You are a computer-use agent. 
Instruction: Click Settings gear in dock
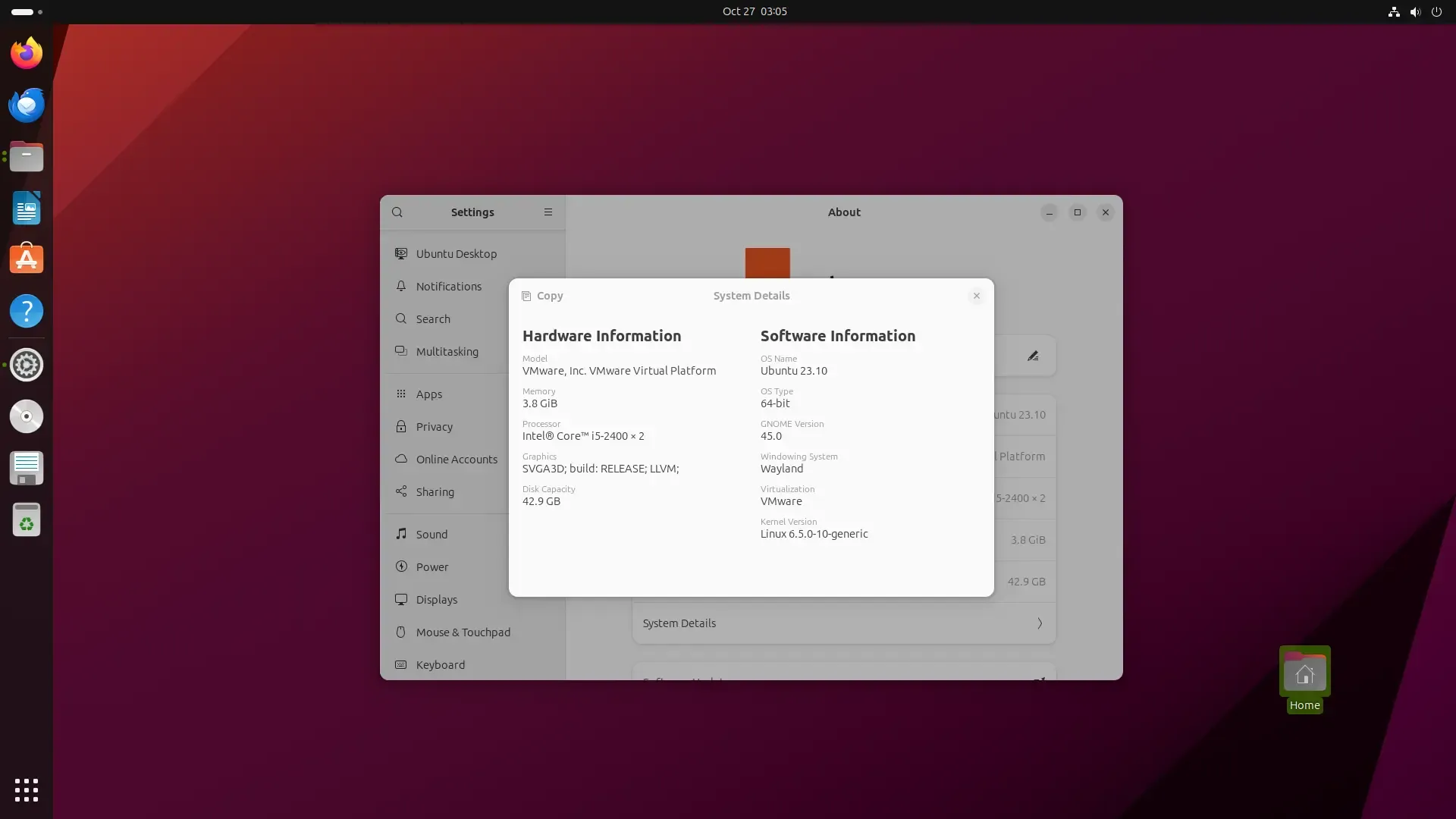[27, 365]
